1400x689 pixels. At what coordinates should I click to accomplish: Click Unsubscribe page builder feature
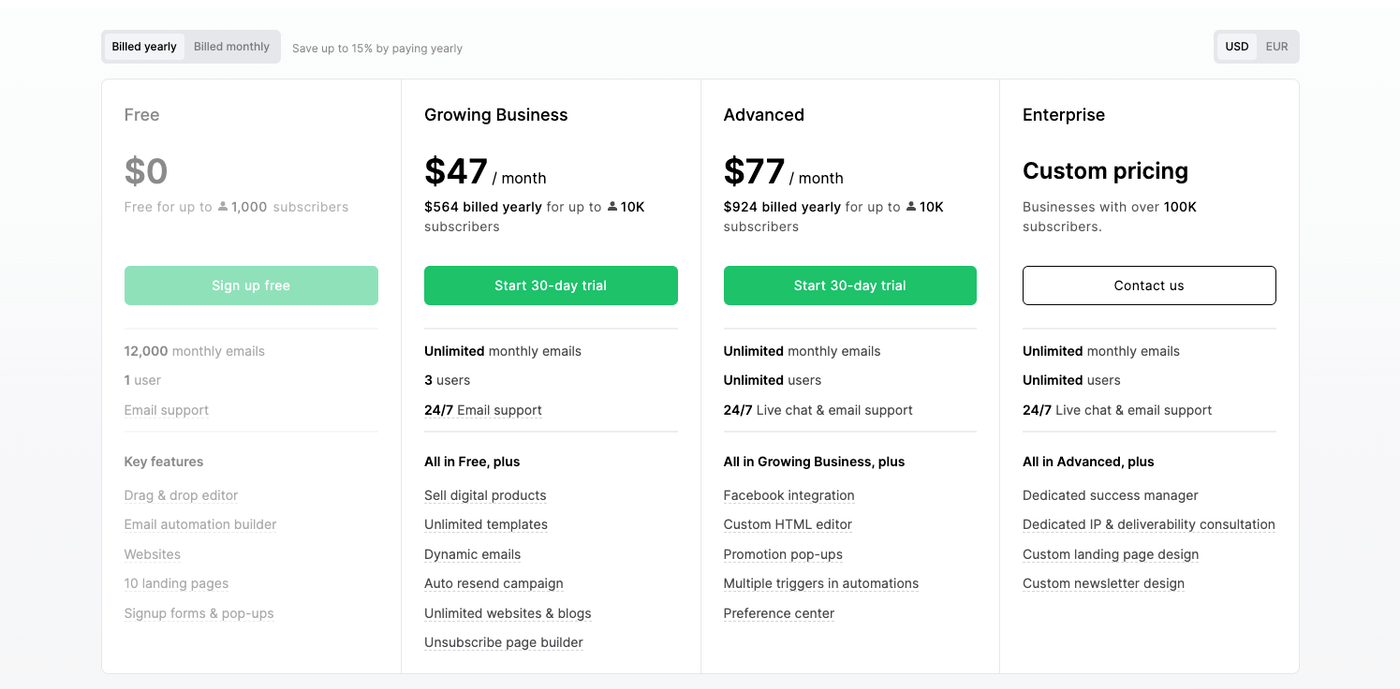point(504,642)
